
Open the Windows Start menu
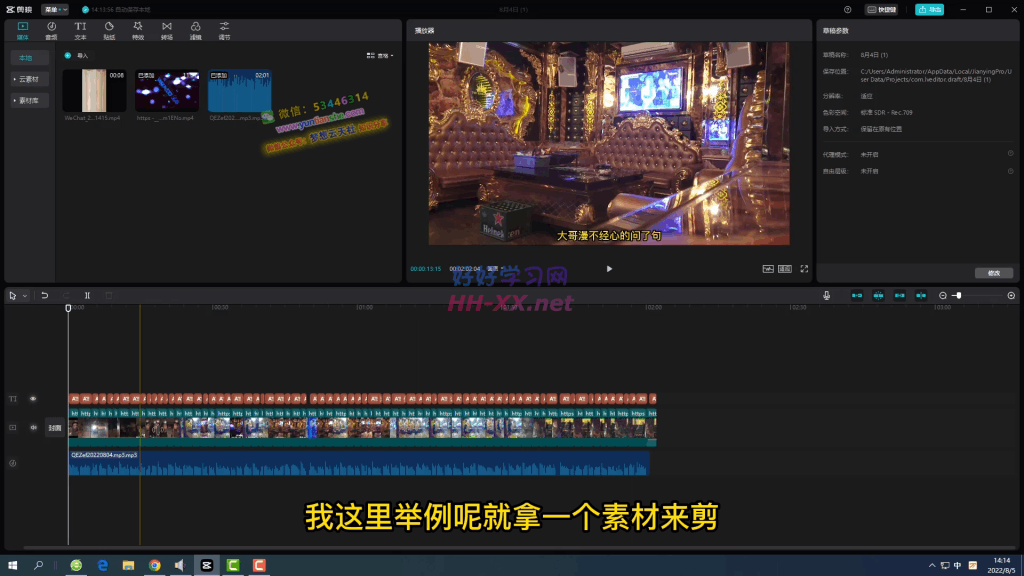(12, 565)
